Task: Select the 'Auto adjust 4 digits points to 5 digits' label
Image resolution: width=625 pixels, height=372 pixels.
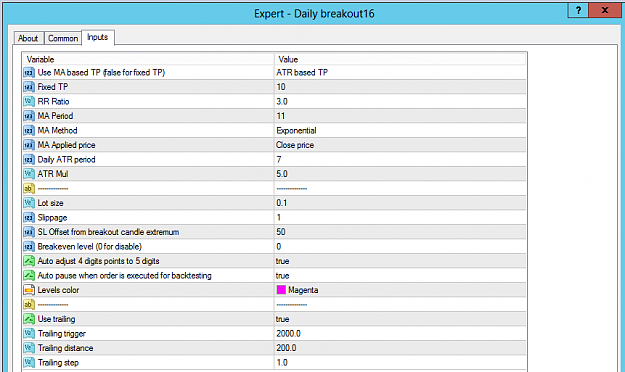Action: point(98,261)
